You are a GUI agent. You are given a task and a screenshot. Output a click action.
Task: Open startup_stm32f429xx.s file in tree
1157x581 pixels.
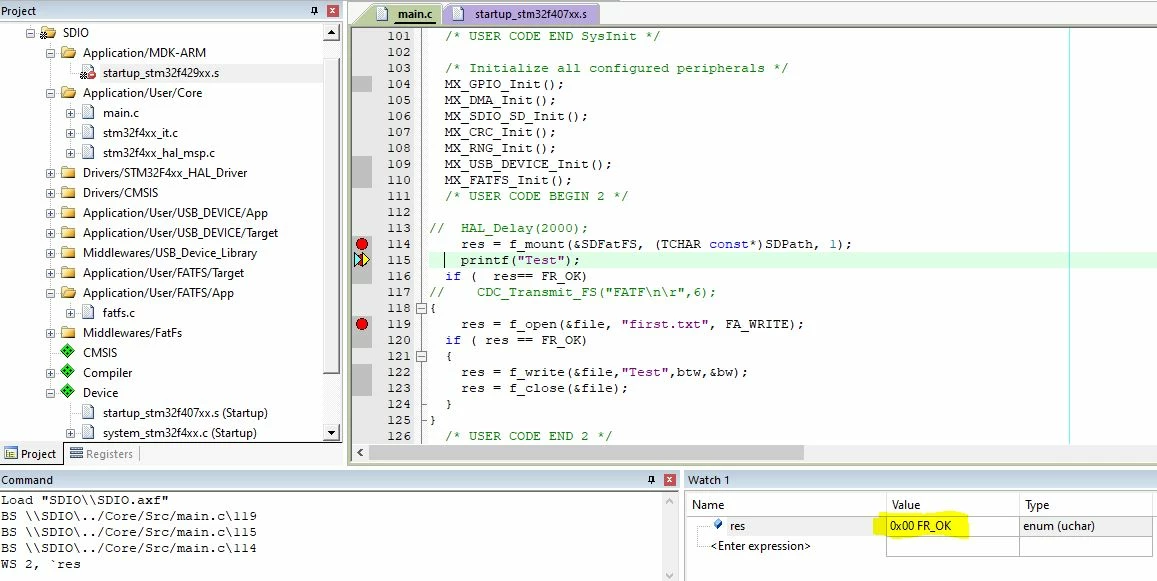click(160, 73)
